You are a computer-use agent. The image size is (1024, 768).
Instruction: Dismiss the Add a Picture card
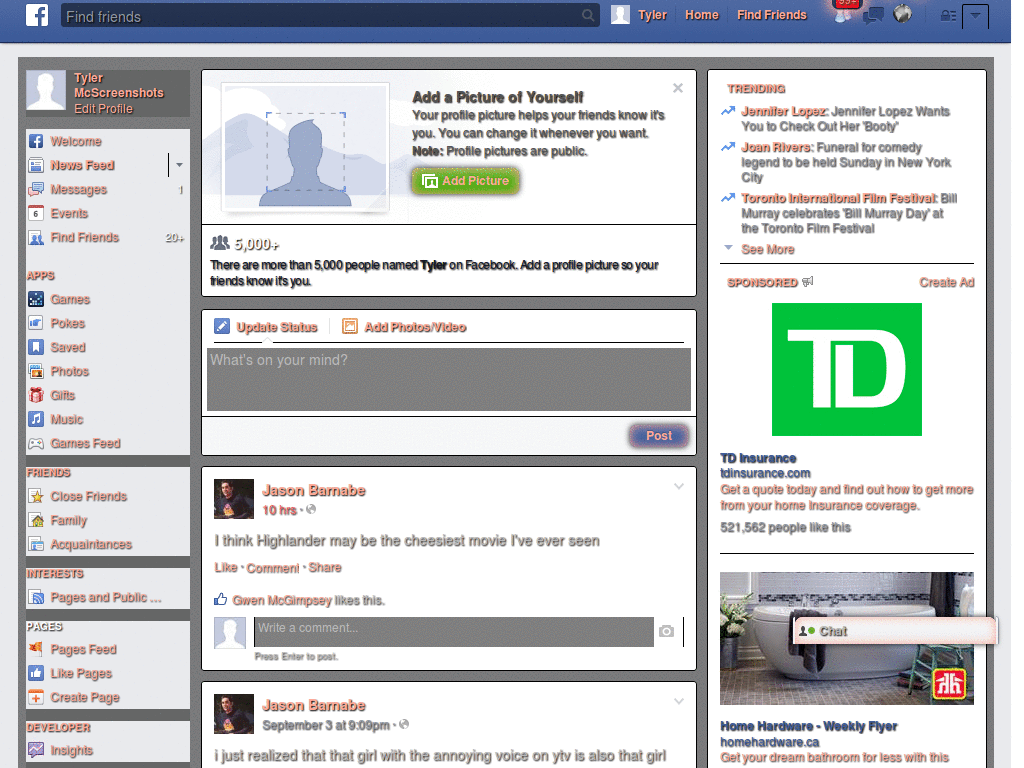(678, 88)
